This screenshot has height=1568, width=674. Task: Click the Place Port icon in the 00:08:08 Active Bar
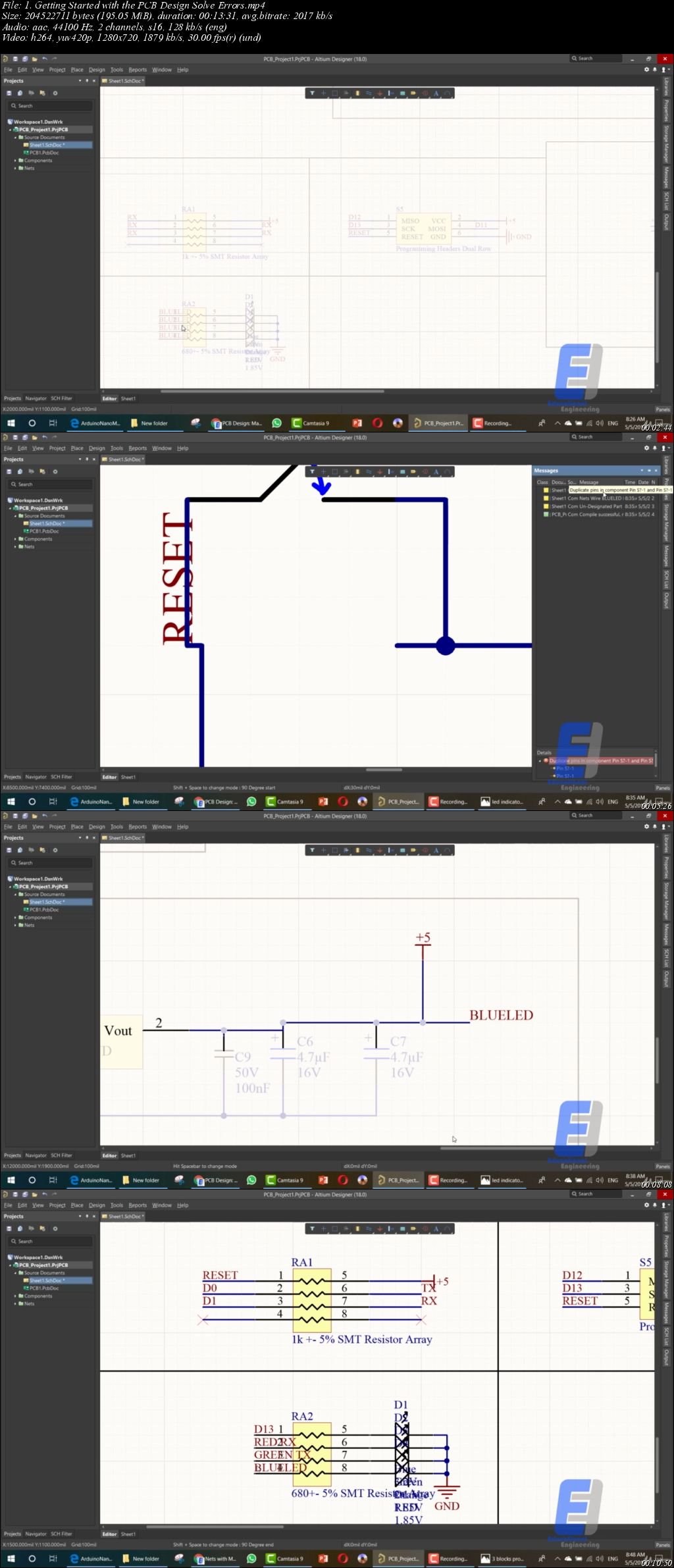(413, 850)
